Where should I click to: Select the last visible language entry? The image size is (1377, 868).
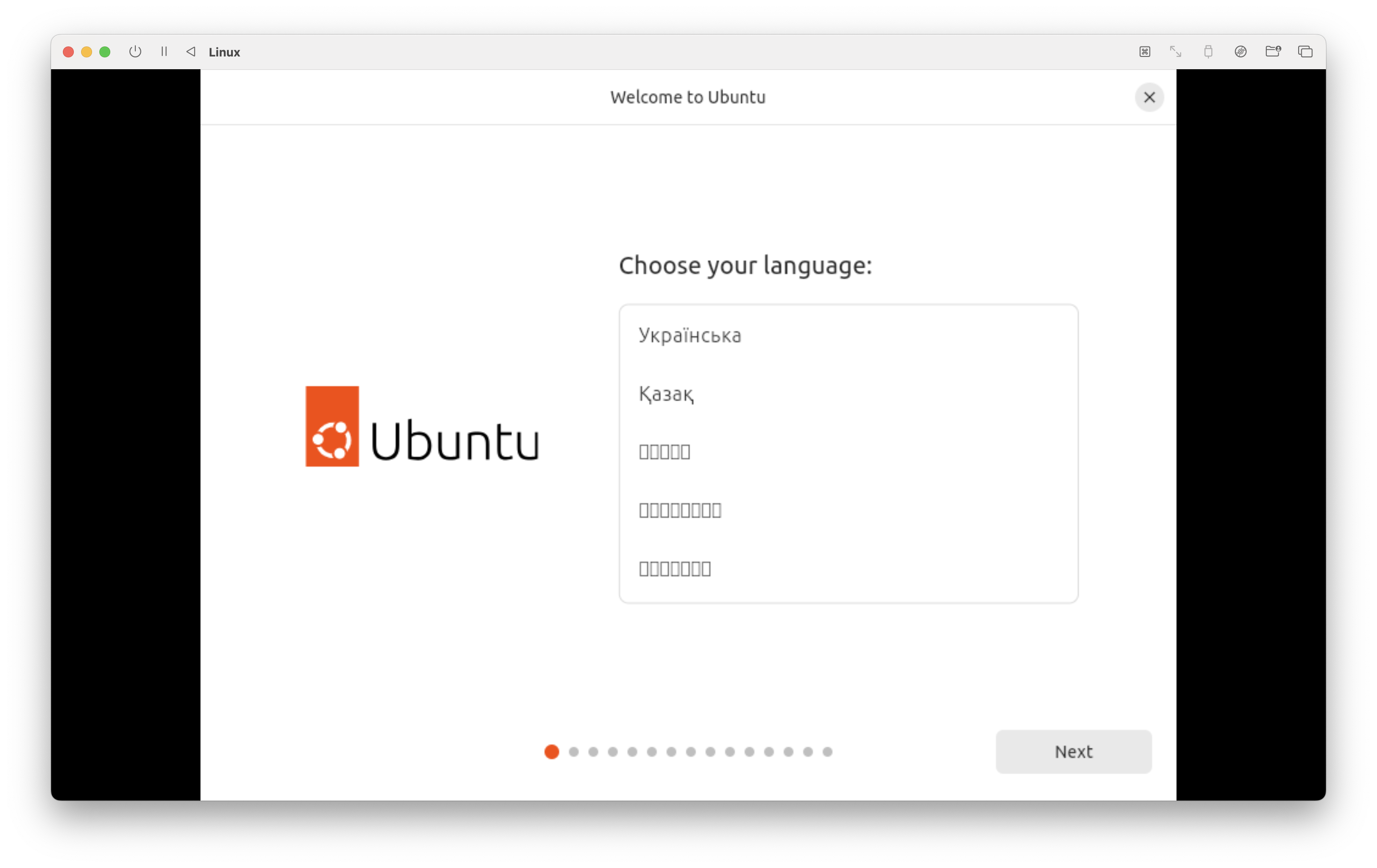point(675,568)
